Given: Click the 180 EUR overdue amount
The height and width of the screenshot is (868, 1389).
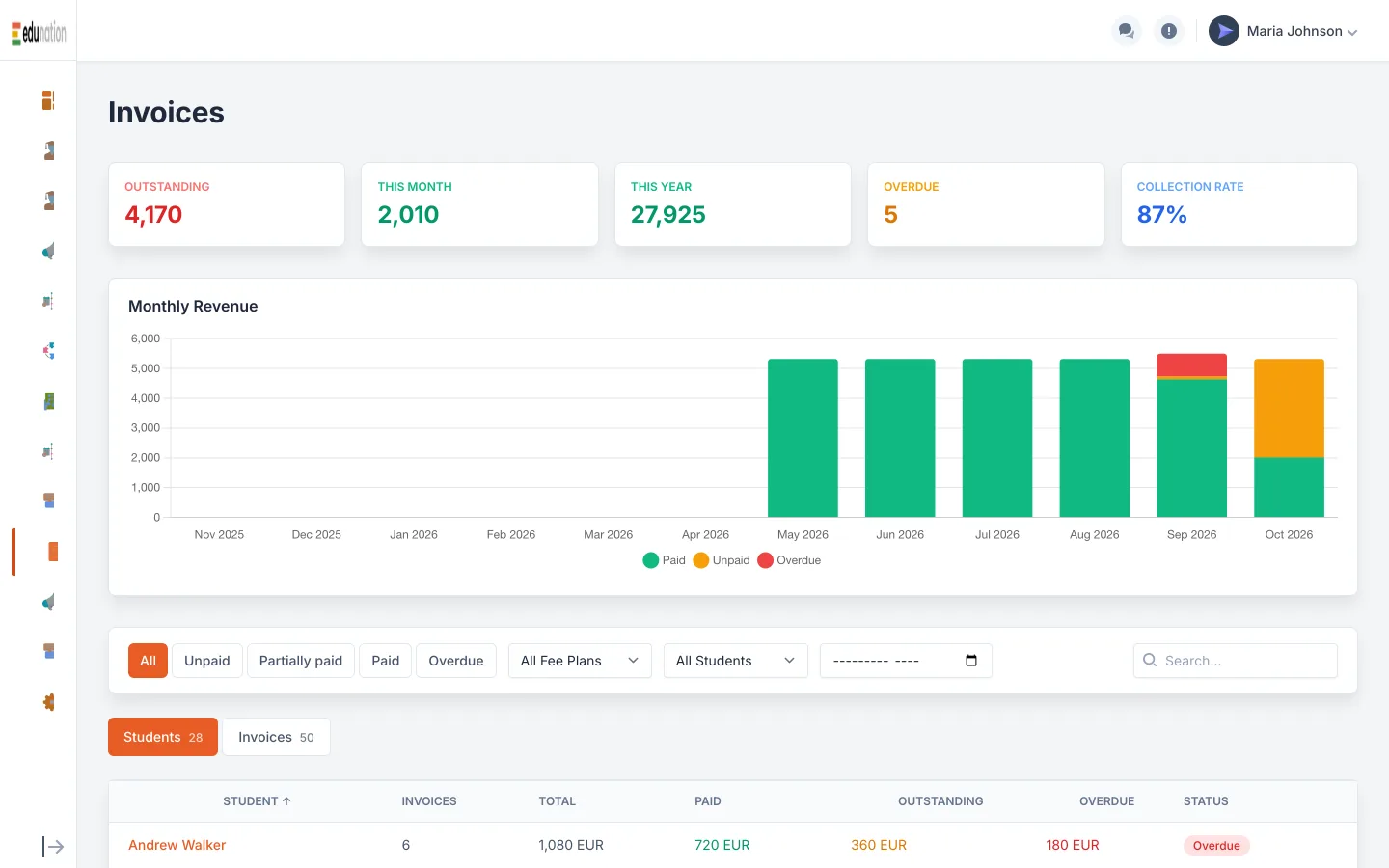Looking at the screenshot, I should (x=1073, y=845).
